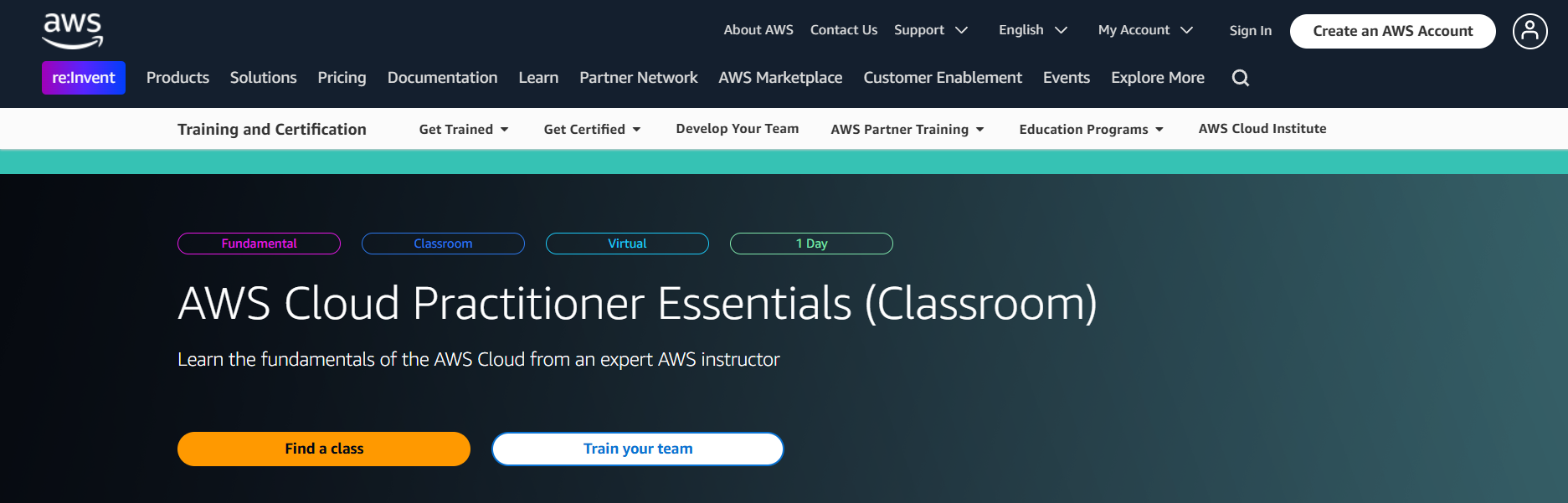
Task: Expand the Get Certified menu
Action: coord(592,129)
